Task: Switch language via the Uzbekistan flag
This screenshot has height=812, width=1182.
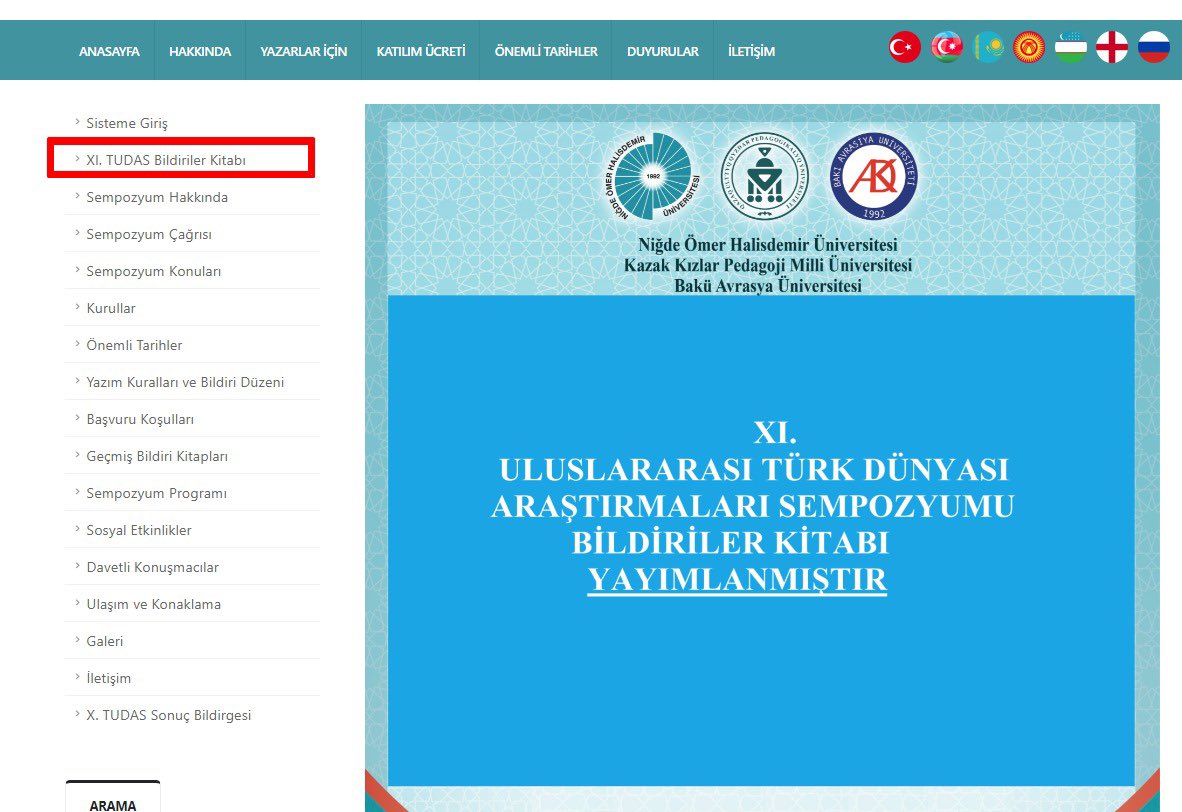Action: [x=1071, y=45]
